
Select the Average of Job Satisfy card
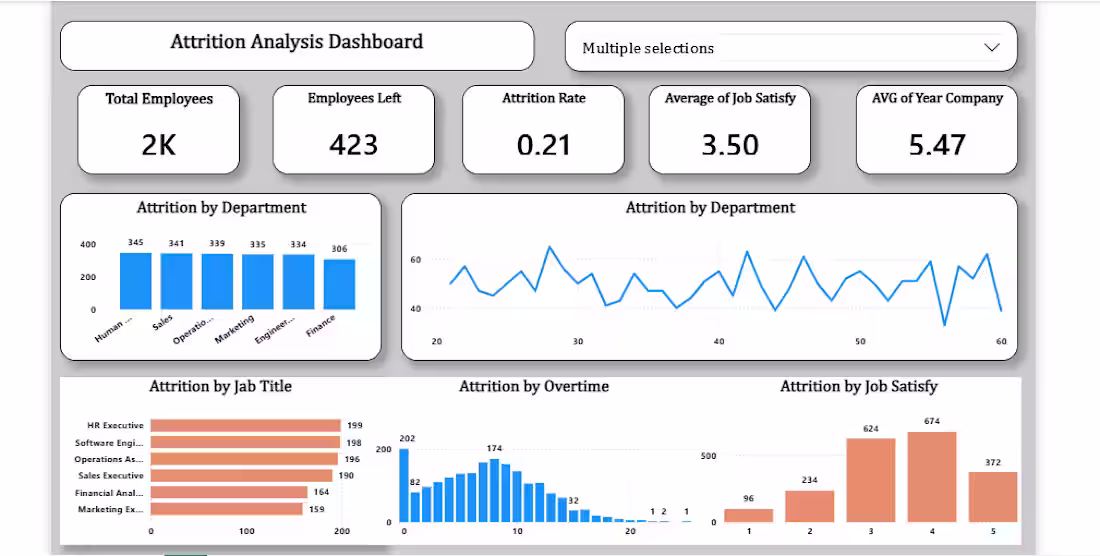730,130
